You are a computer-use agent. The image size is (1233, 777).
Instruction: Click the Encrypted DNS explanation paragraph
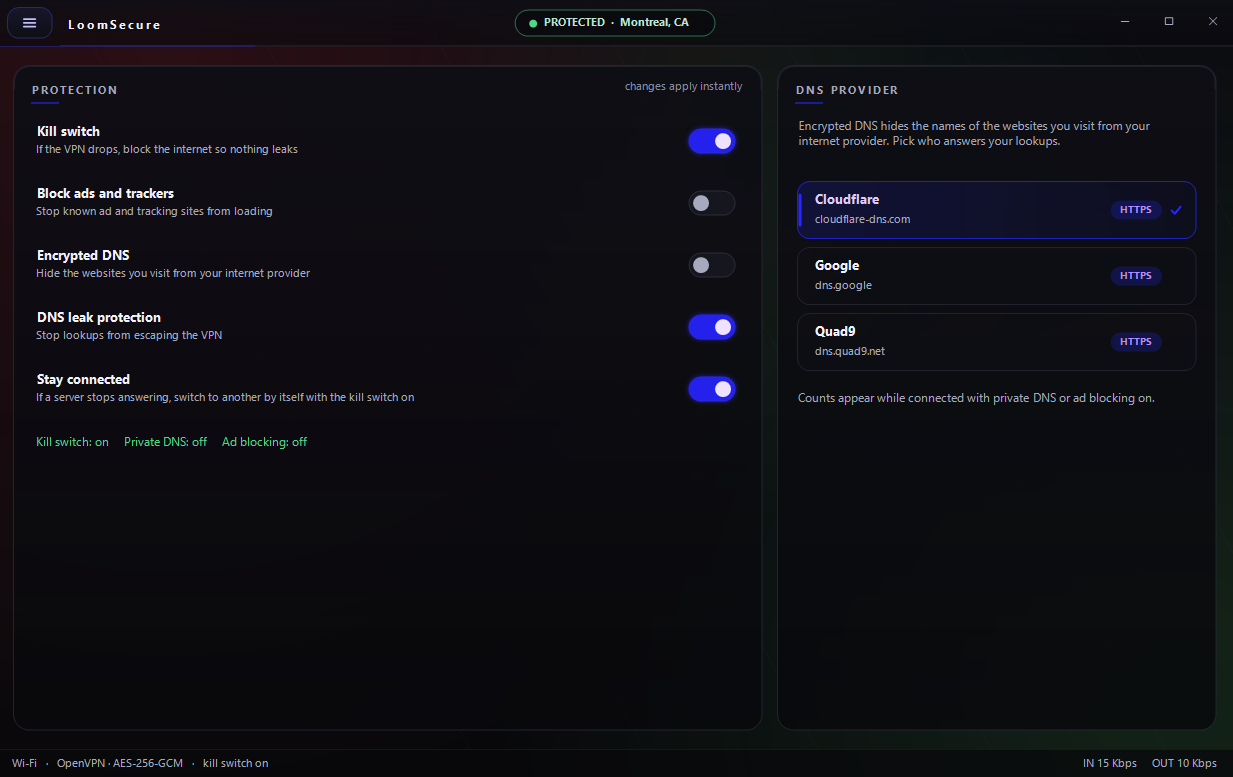tap(975, 134)
